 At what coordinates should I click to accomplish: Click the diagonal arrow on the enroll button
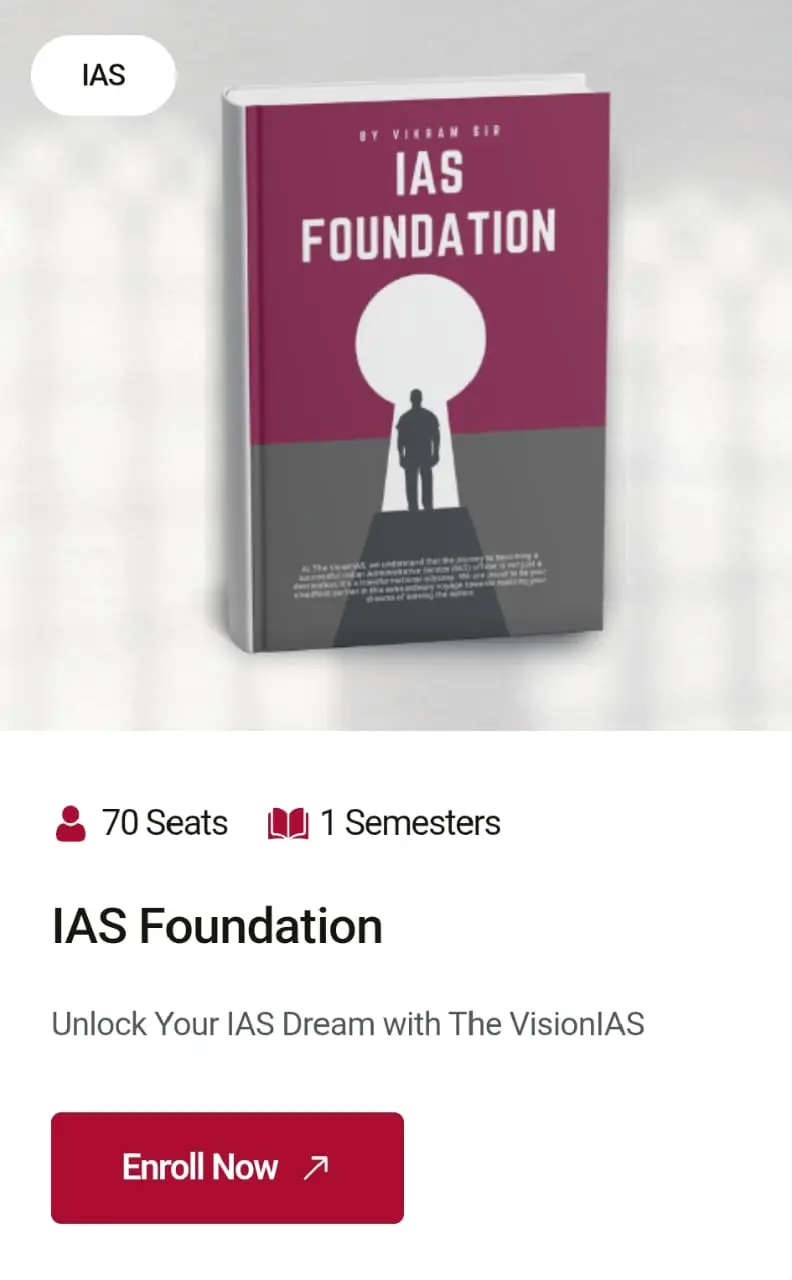(x=317, y=1166)
